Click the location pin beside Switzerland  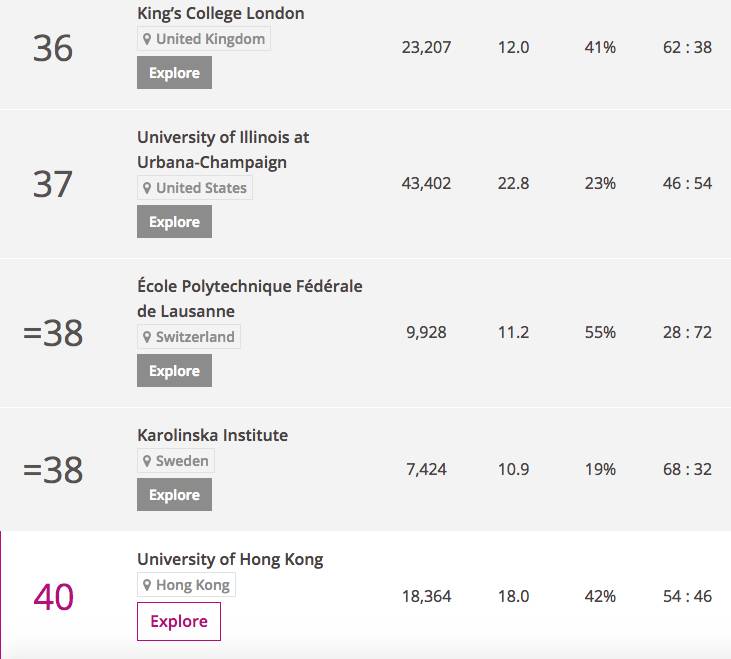(147, 337)
